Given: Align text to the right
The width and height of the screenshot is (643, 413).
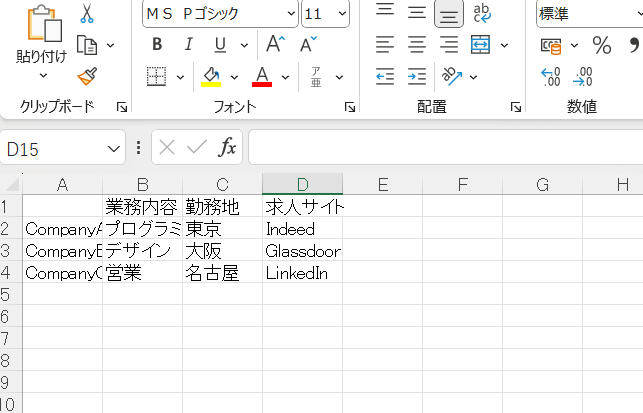Looking at the screenshot, I should click(449, 45).
